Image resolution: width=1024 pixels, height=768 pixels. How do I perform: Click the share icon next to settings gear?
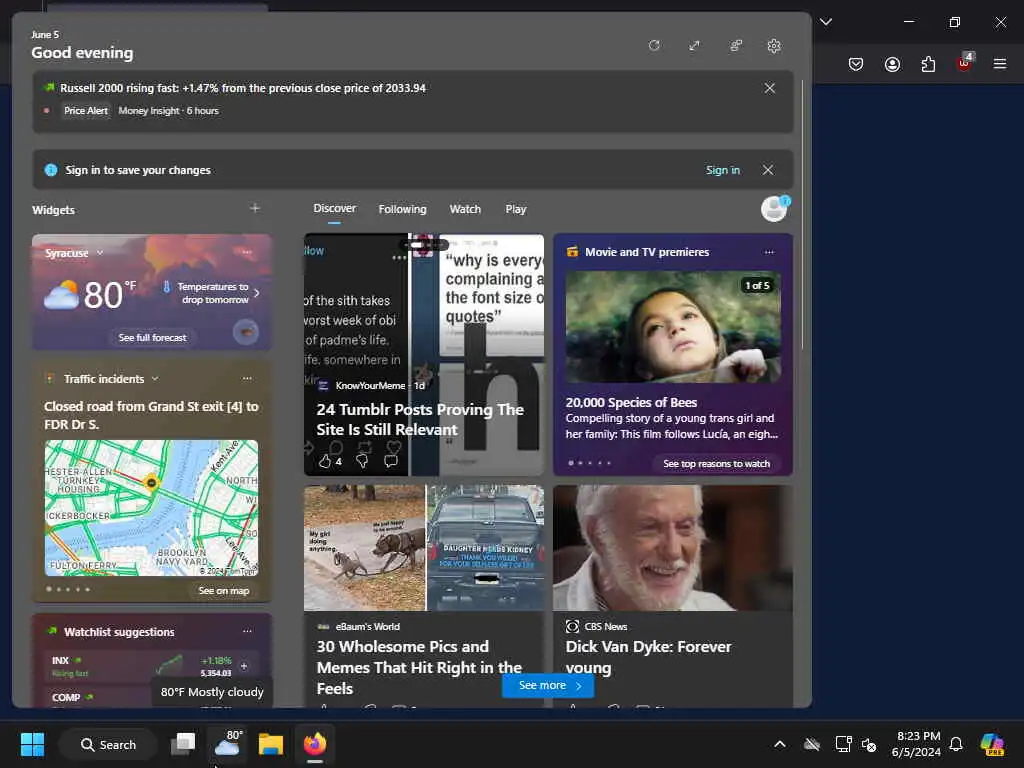click(x=736, y=46)
